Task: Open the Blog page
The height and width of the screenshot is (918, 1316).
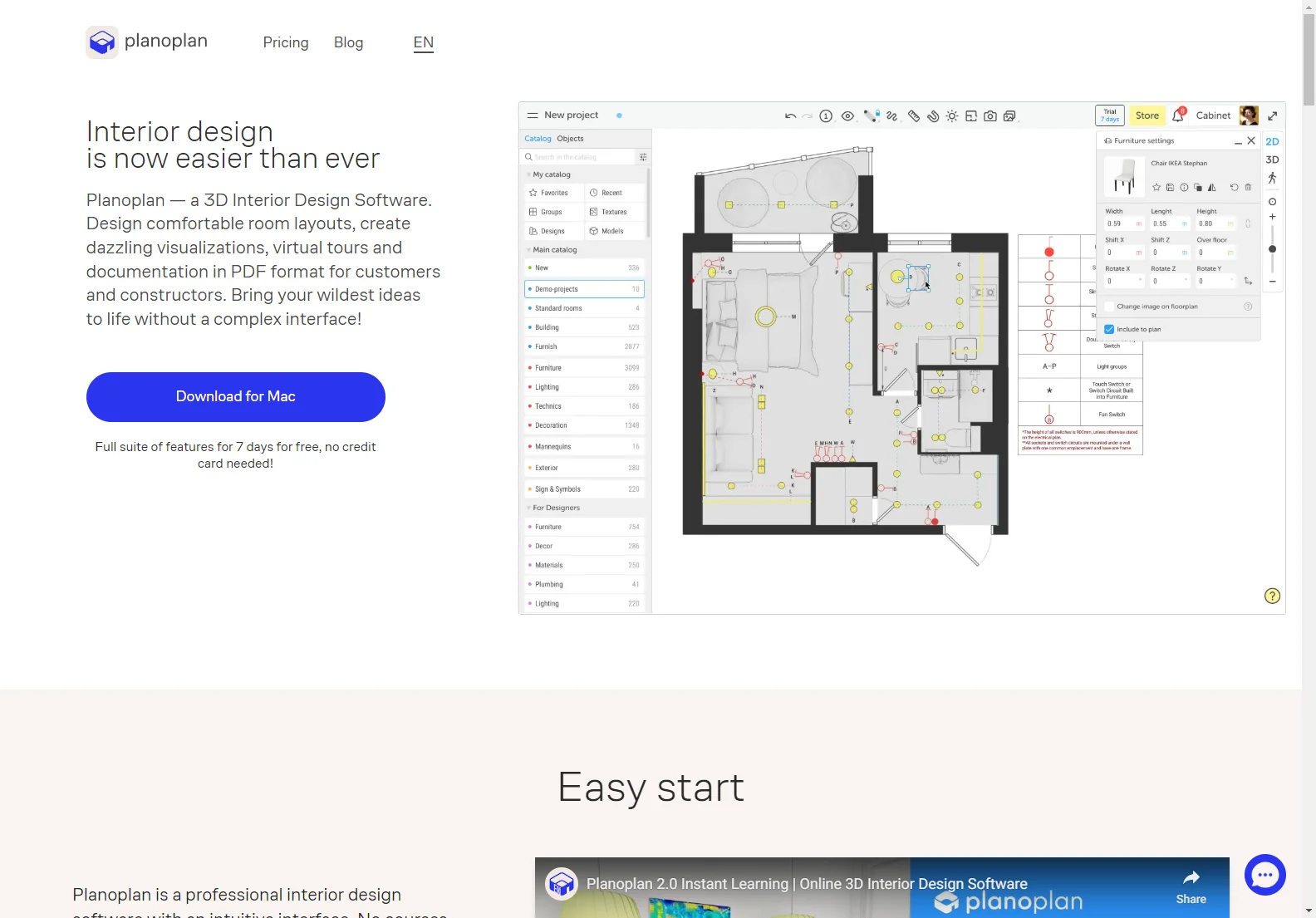Action: pos(348,42)
